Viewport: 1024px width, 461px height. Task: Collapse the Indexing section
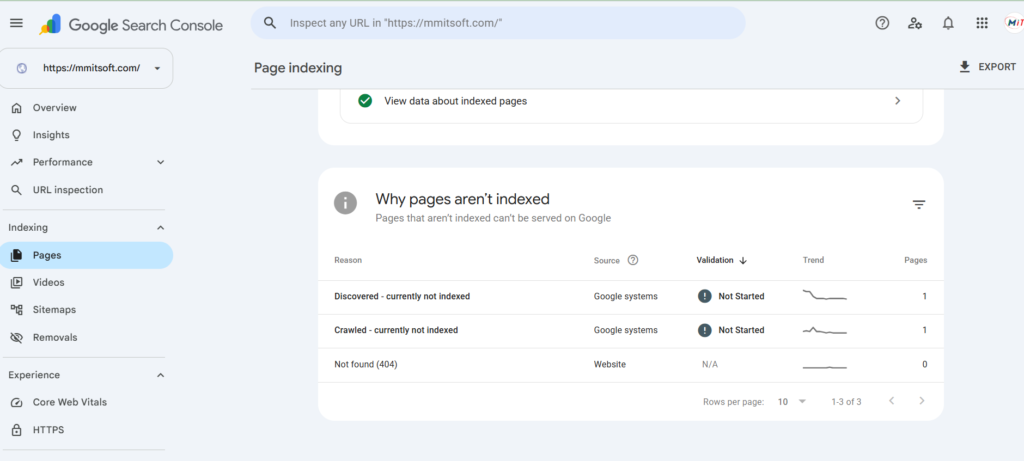point(161,228)
